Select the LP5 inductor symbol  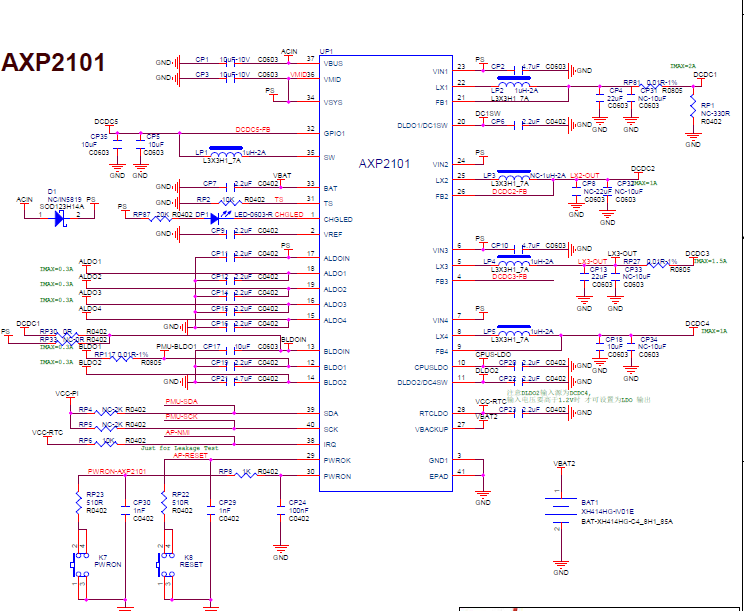click(x=513, y=331)
